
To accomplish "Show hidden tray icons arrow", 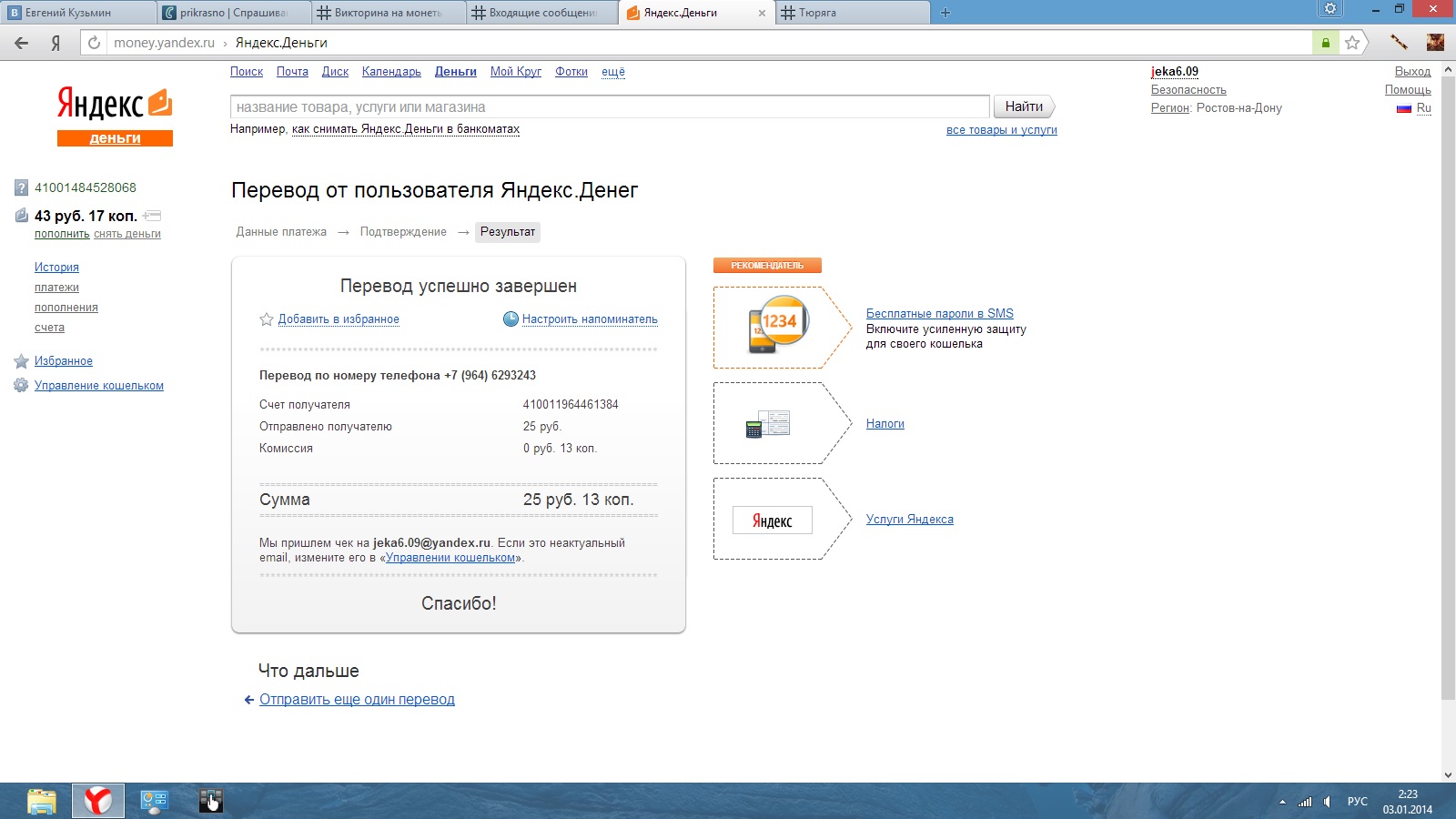I will pos(1282,802).
